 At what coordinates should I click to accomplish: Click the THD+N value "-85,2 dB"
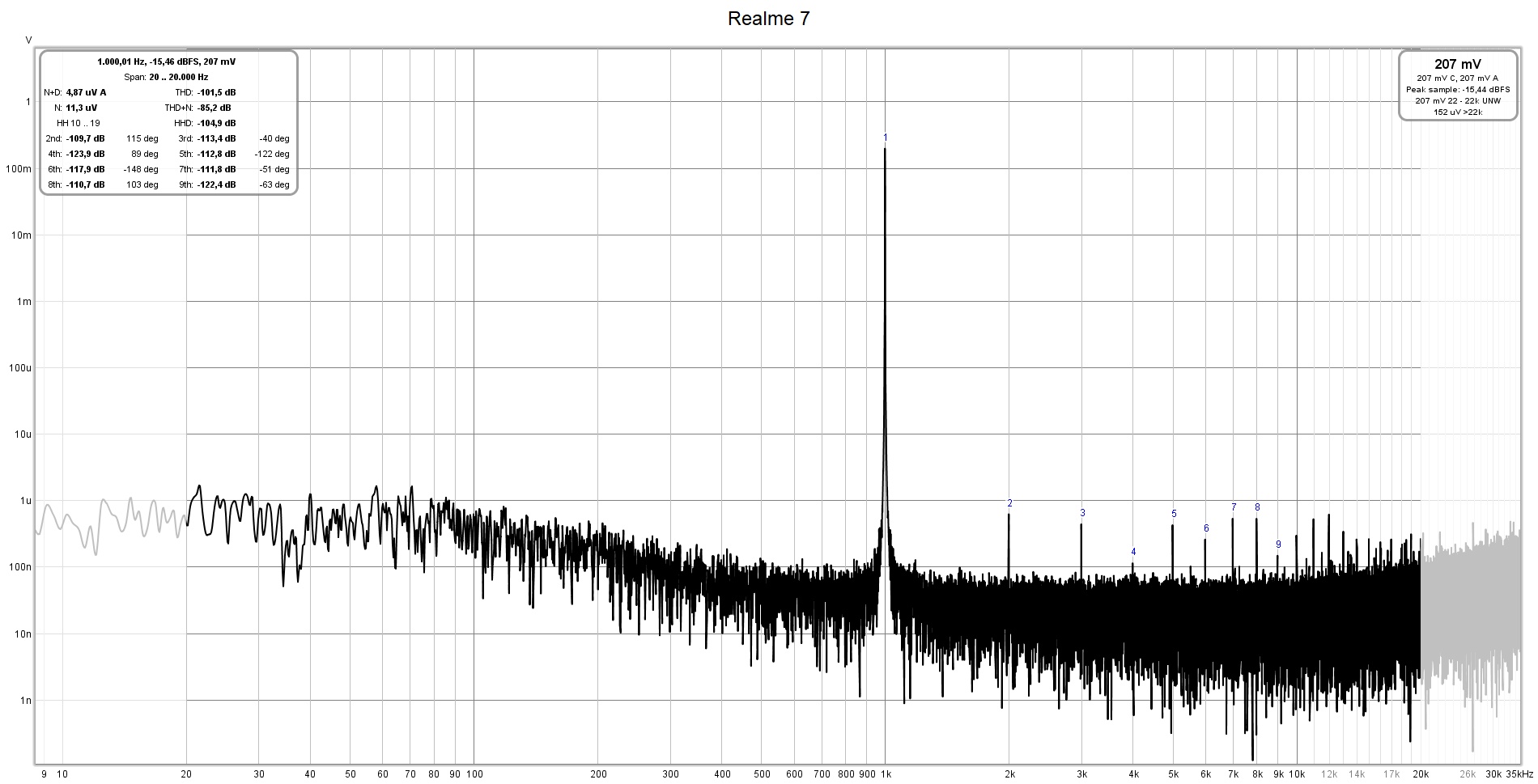click(215, 108)
